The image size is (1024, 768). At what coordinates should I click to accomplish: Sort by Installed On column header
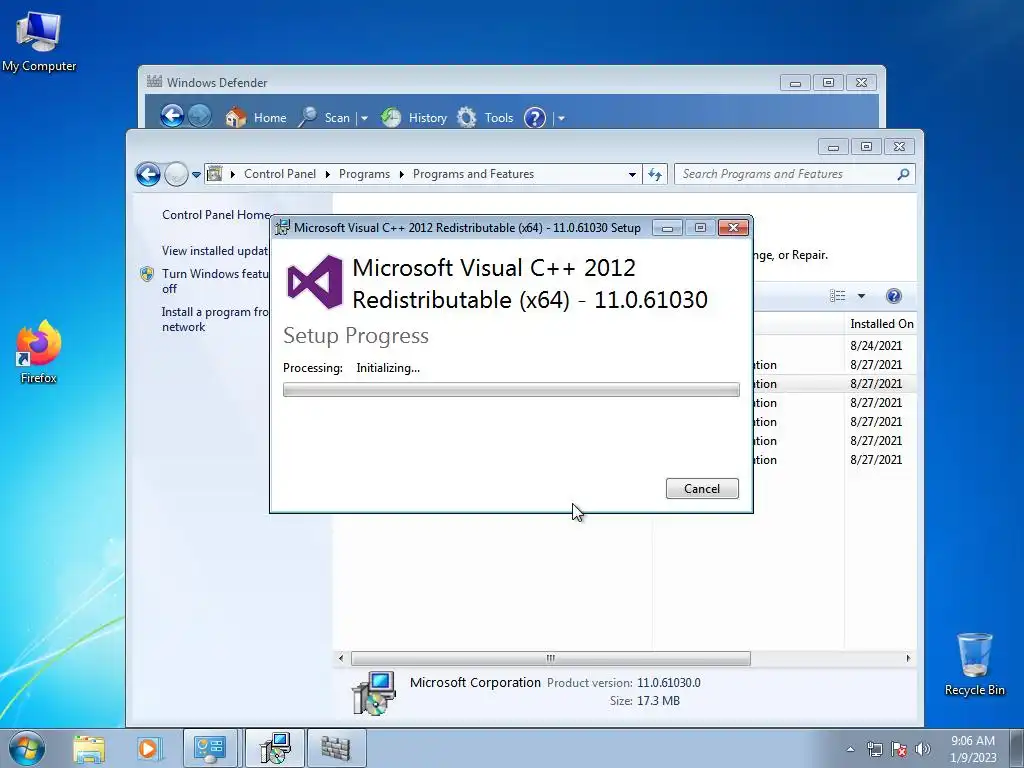click(881, 323)
